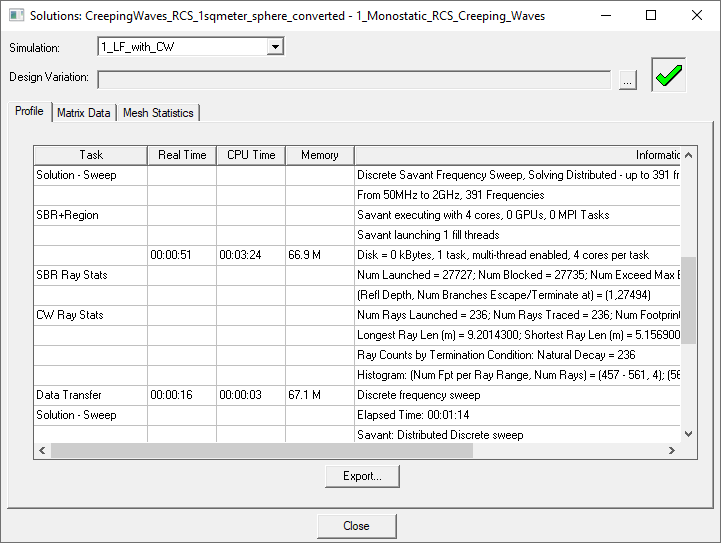Click the horizontal scroll left arrow
Viewport: 721px width, 543px height.
42,450
